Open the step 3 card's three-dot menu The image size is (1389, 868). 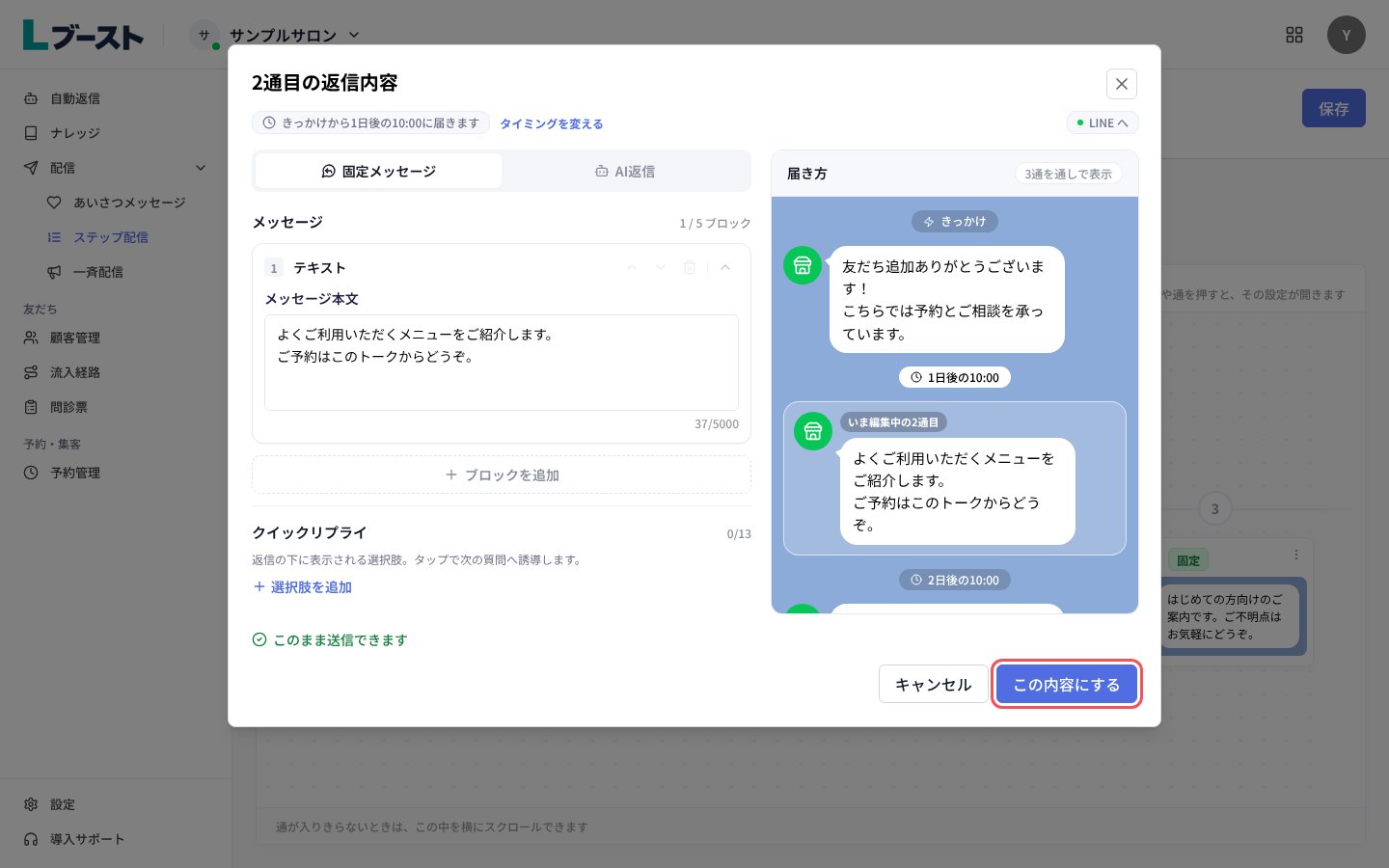(x=1296, y=555)
